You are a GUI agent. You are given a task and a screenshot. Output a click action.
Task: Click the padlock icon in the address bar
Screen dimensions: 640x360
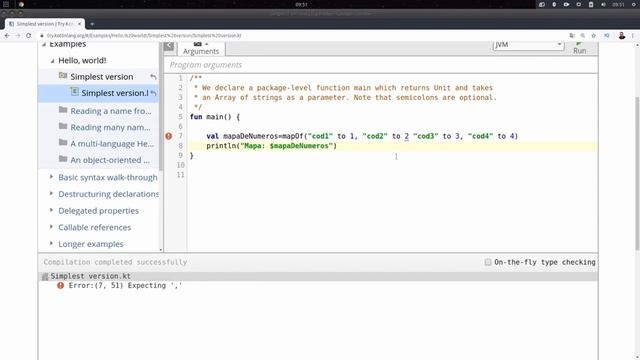(42, 36)
